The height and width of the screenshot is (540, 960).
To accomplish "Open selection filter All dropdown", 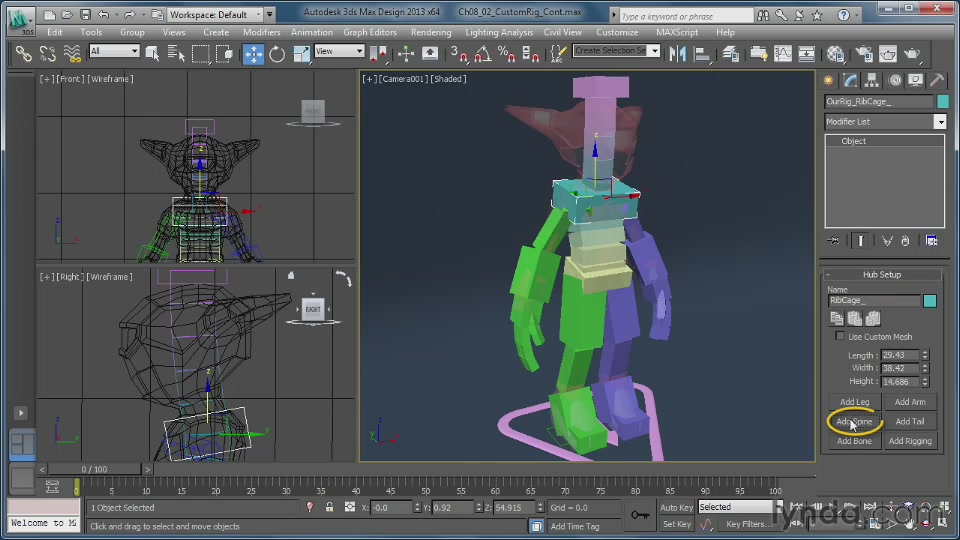I will (114, 51).
